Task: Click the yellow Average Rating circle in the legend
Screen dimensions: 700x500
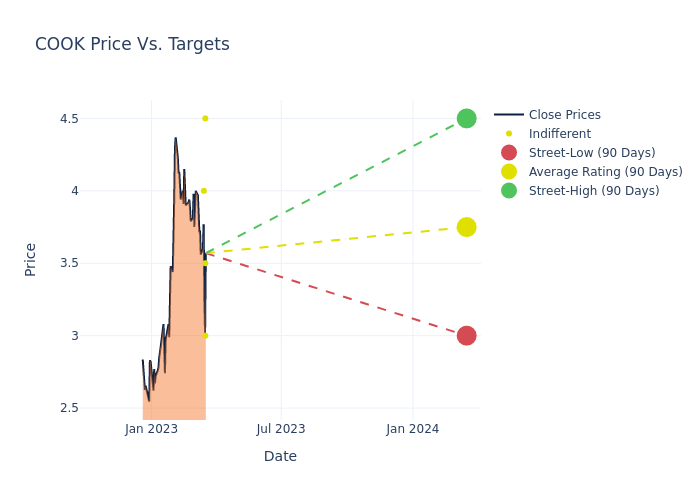Action: click(509, 172)
